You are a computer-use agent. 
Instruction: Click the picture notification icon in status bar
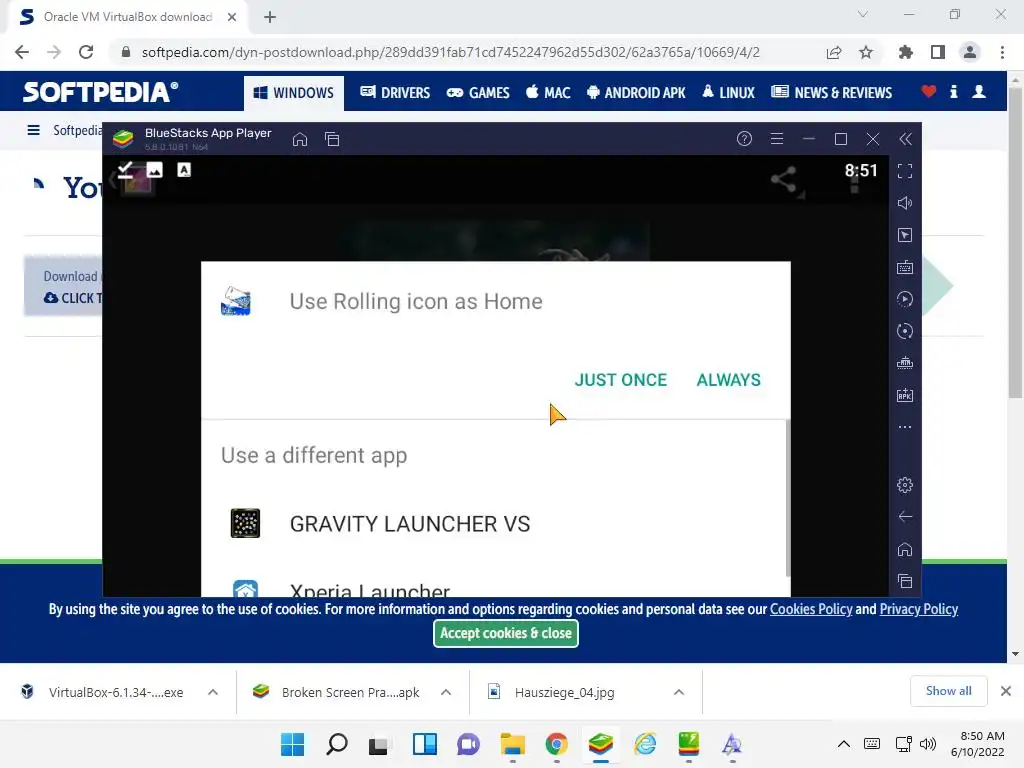[155, 170]
